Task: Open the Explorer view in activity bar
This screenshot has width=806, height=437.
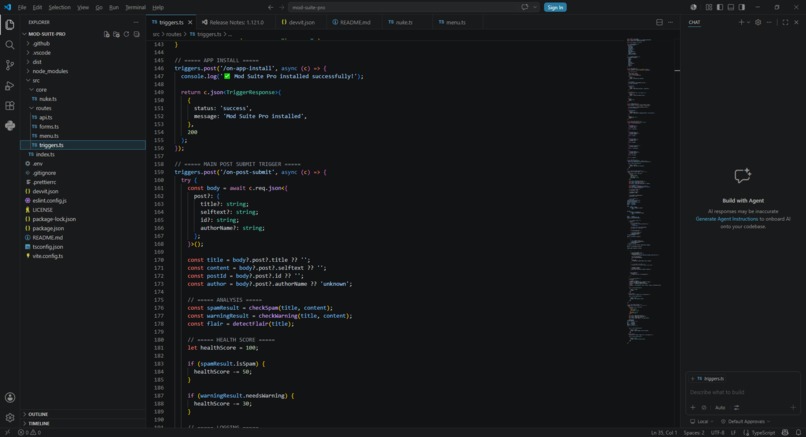Action: pos(10,25)
